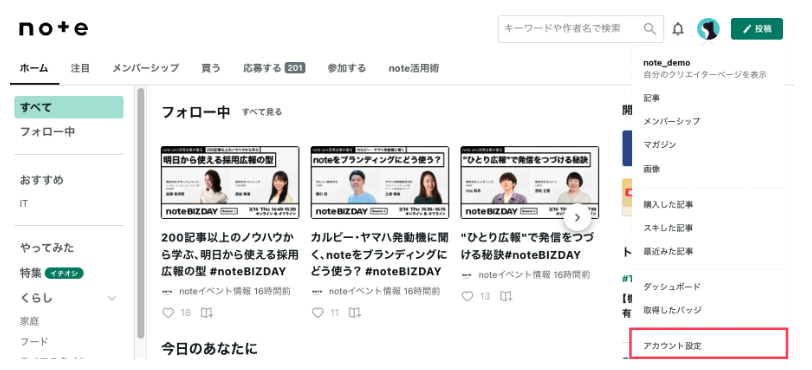Viewport: 812px width, 370px height.
Task: Like the third article with 13 hearts
Action: point(467,296)
